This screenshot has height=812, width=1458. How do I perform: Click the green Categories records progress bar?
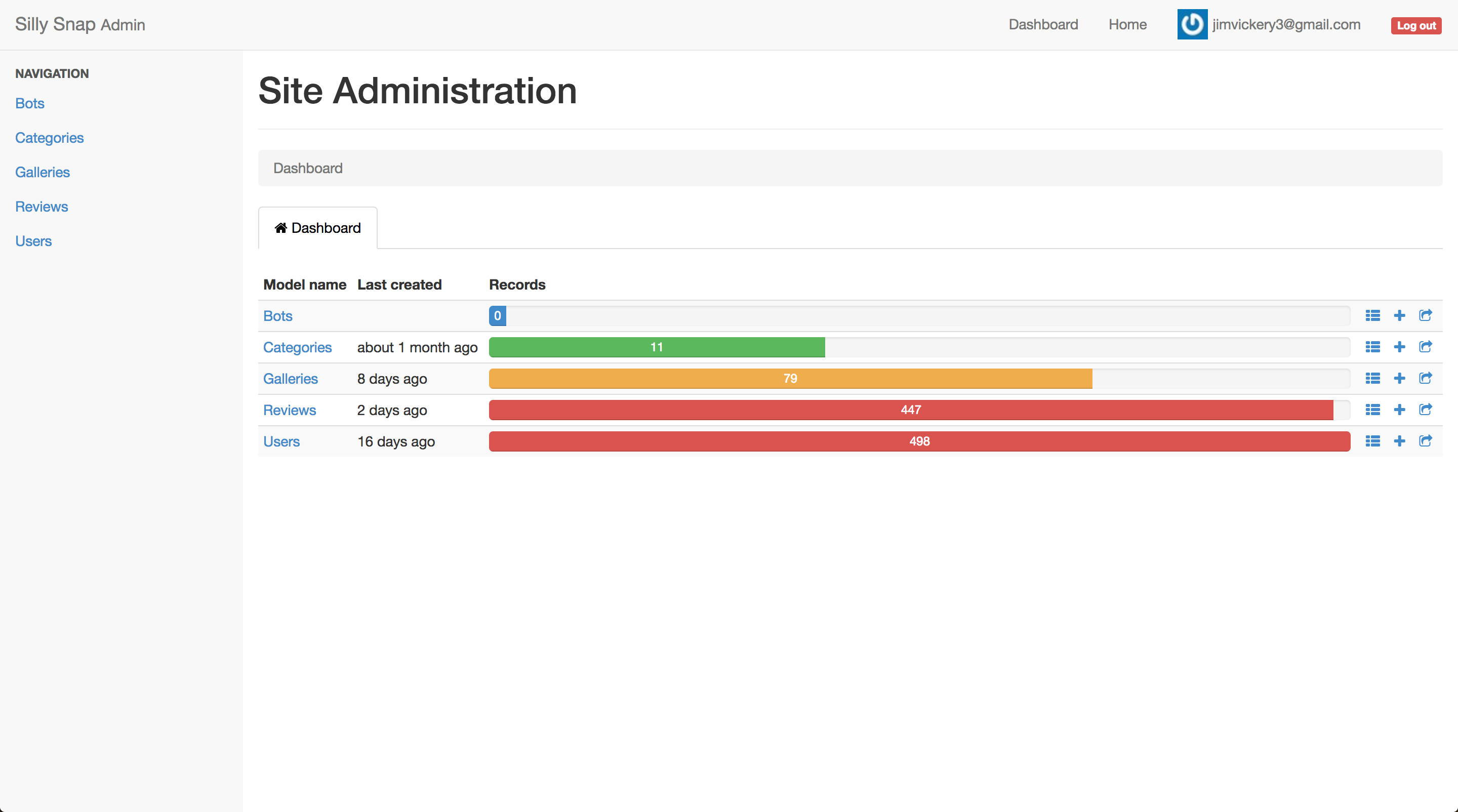pos(657,347)
